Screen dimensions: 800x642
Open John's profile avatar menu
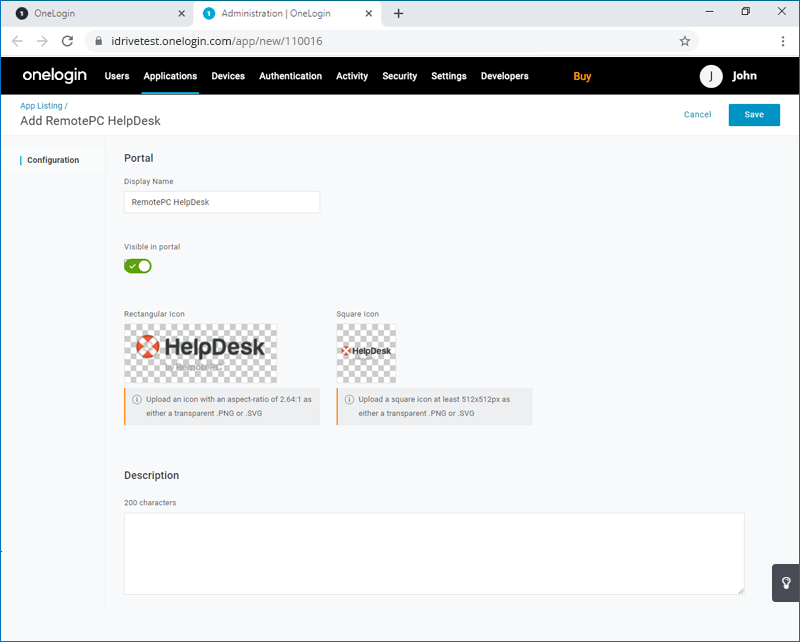[710, 76]
